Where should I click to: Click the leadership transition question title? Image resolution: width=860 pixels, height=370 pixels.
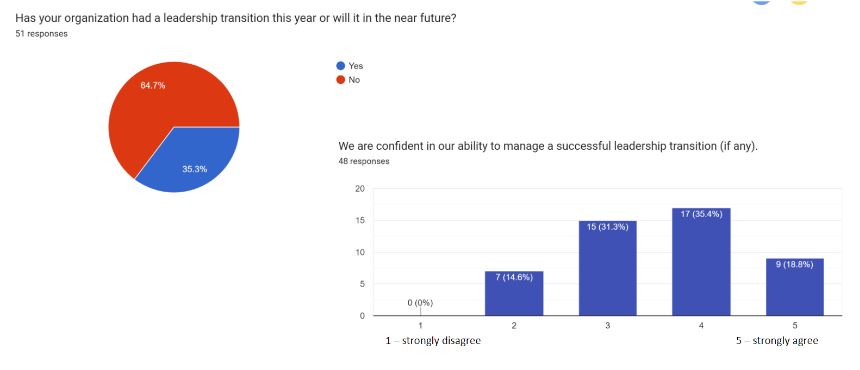click(236, 18)
